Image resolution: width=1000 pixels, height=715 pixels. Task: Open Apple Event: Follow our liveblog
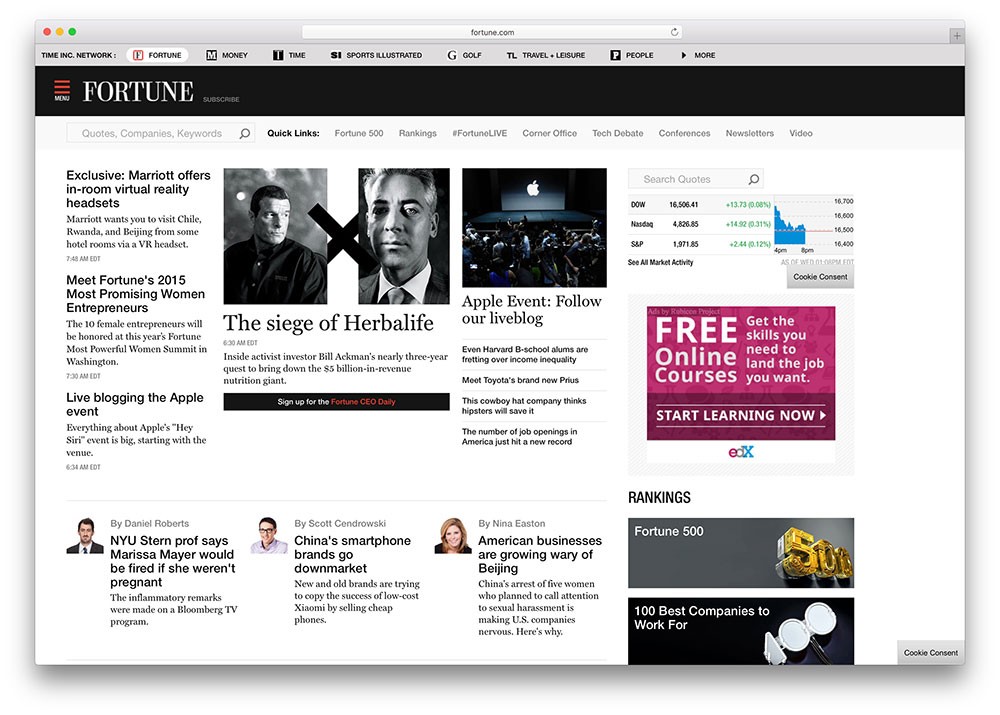[532, 309]
